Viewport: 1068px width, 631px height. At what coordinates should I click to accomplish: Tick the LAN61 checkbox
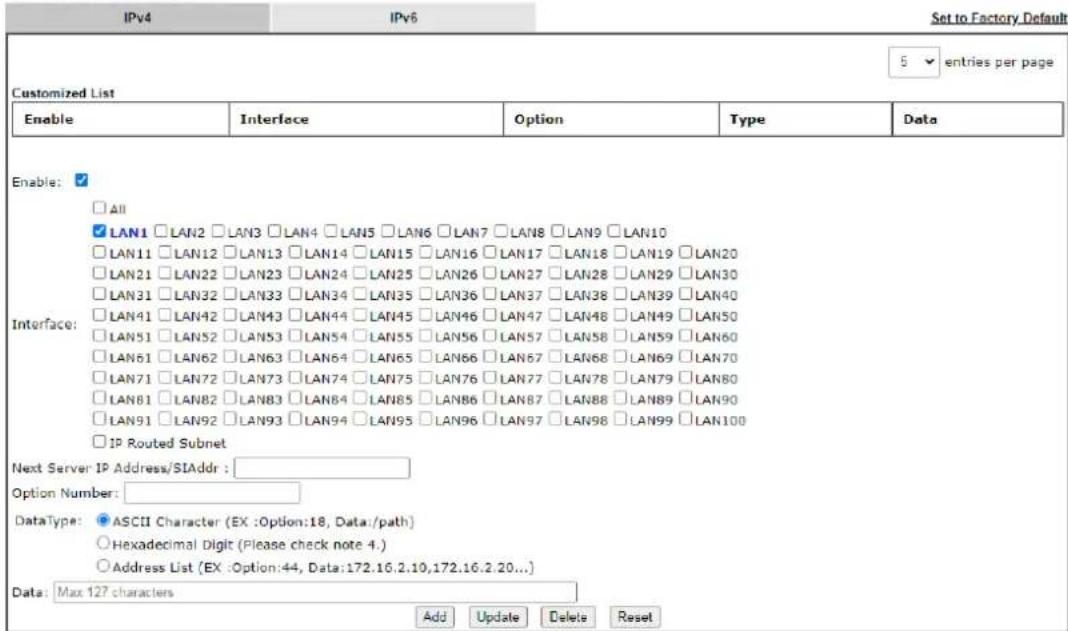[99, 356]
